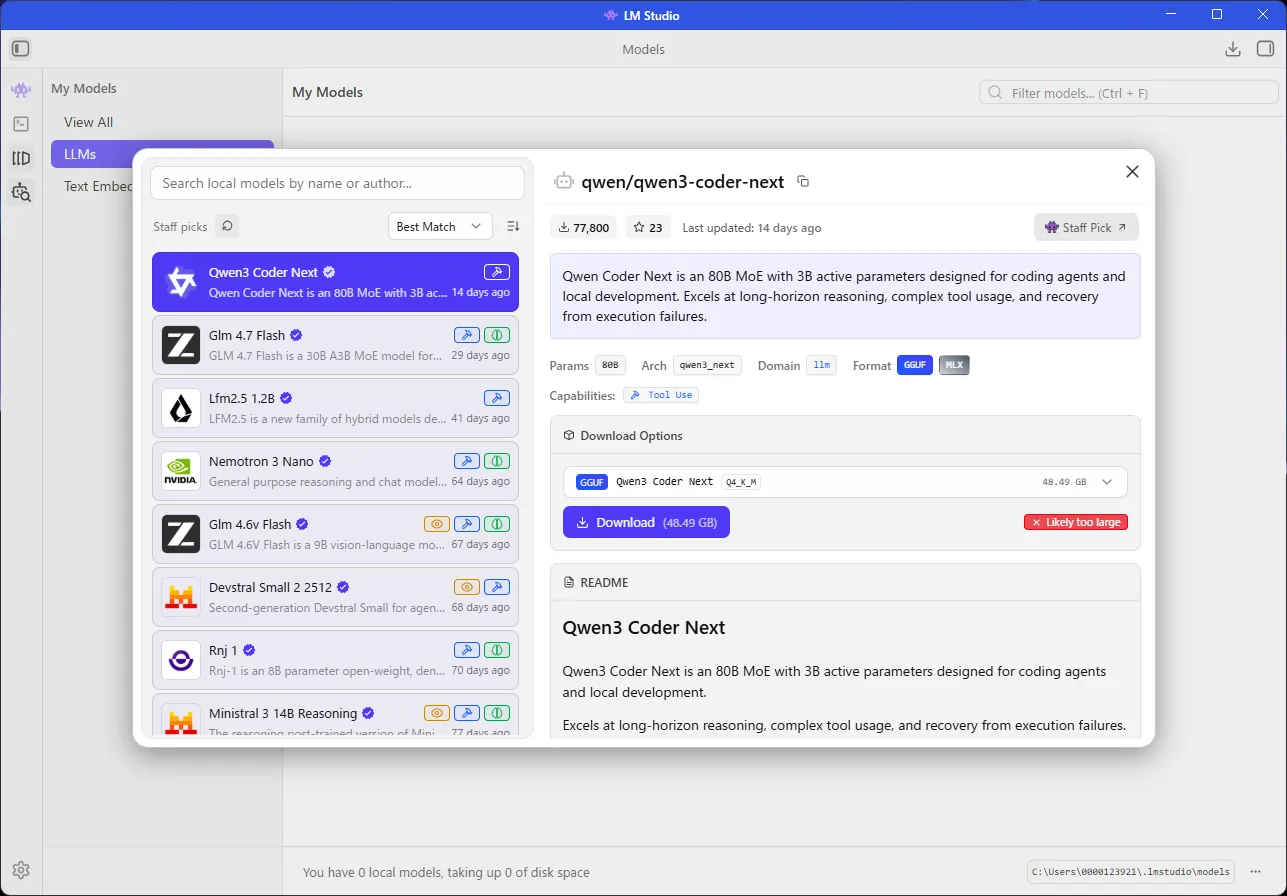Click the Search local models input field
This screenshot has width=1287, height=896.
click(x=337, y=183)
